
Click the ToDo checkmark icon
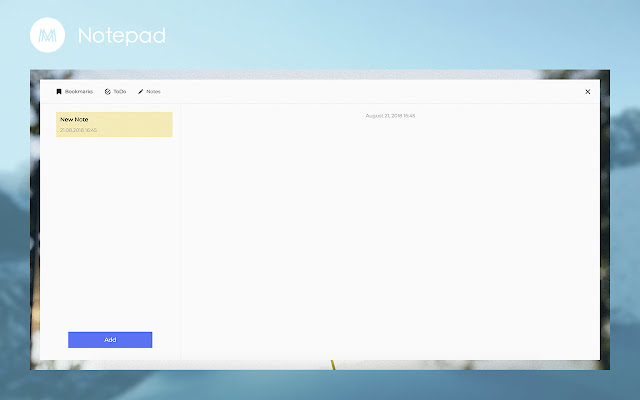(x=108, y=91)
